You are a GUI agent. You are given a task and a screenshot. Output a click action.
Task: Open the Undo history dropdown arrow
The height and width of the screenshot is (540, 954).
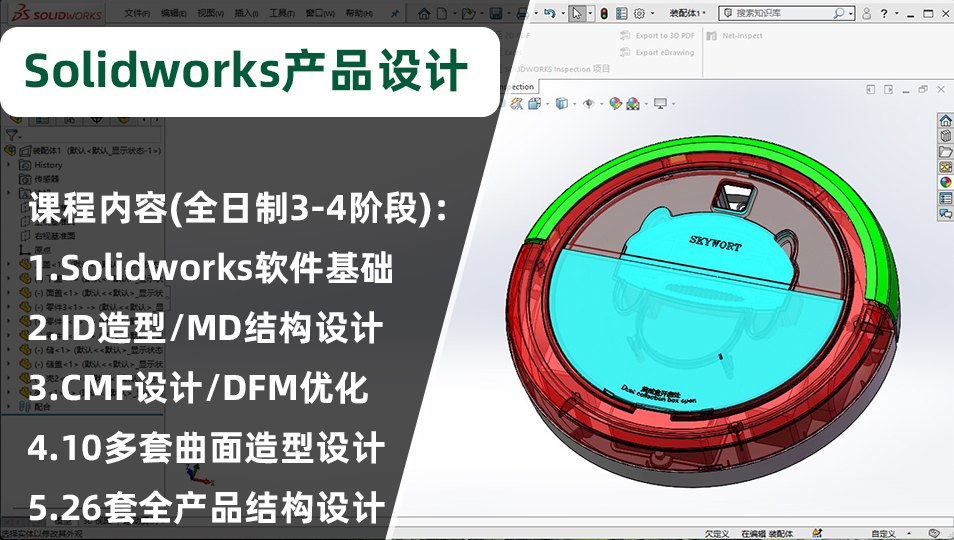[562, 13]
